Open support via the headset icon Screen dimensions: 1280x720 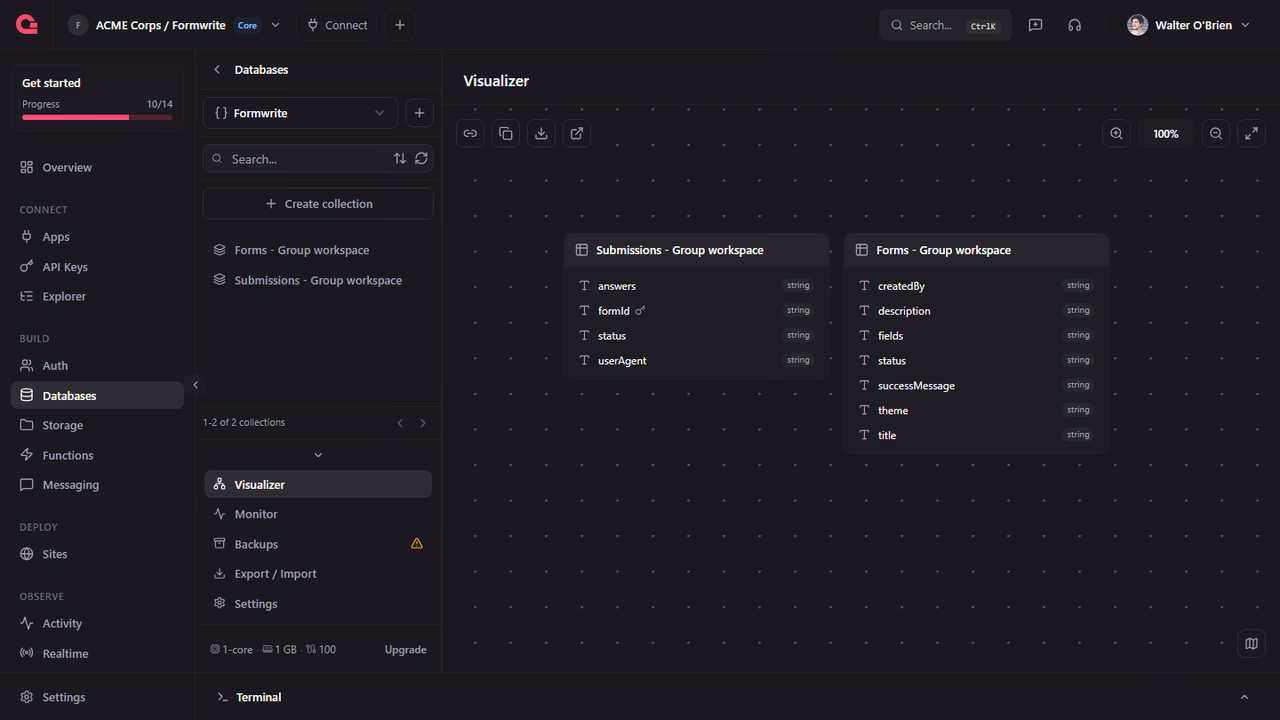coord(1074,25)
